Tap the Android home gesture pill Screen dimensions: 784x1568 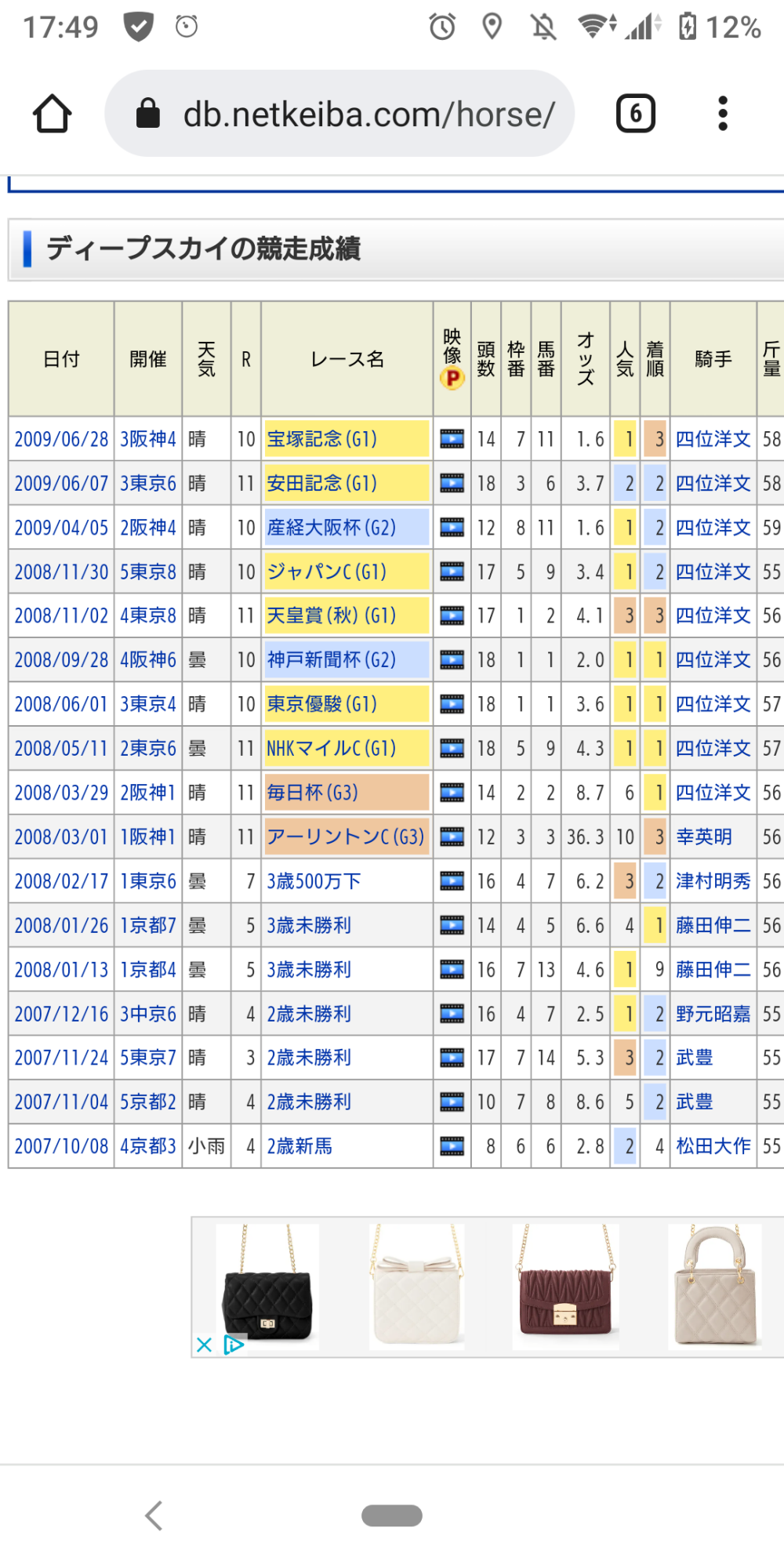tap(392, 1515)
